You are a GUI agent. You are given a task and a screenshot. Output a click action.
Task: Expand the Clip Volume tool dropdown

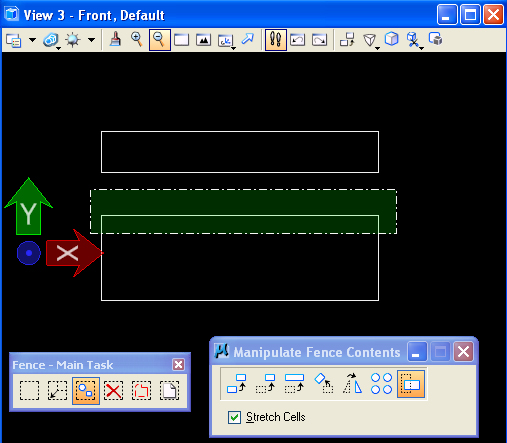click(377, 48)
